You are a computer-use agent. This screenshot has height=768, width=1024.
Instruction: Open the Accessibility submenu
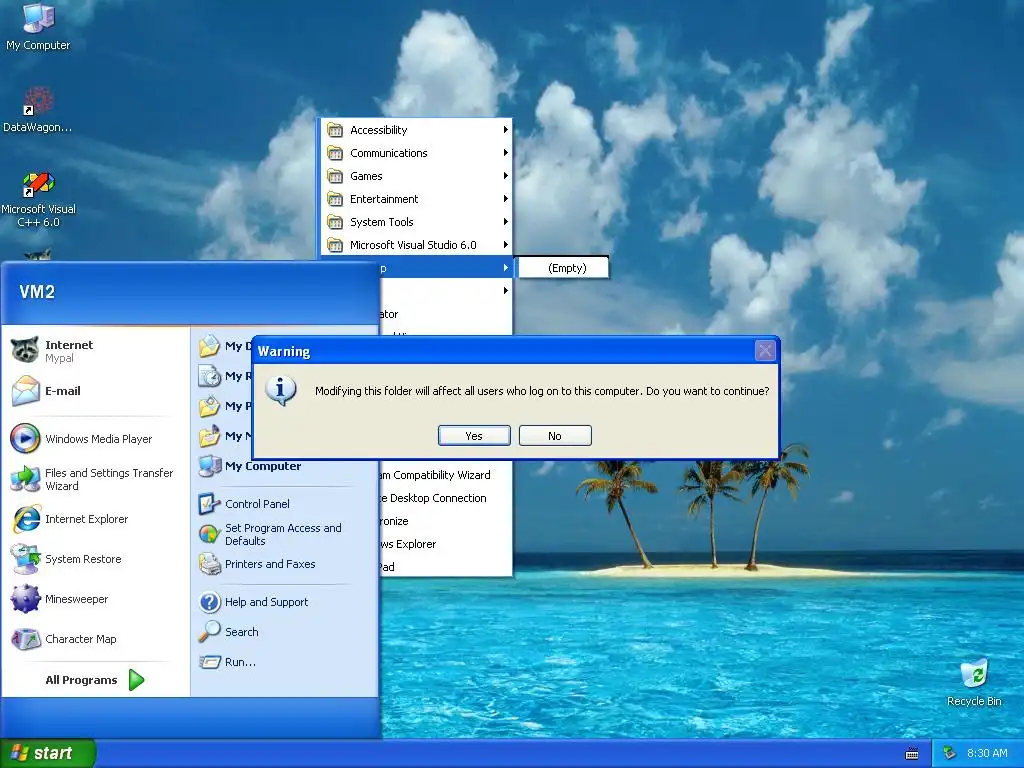tap(417, 130)
